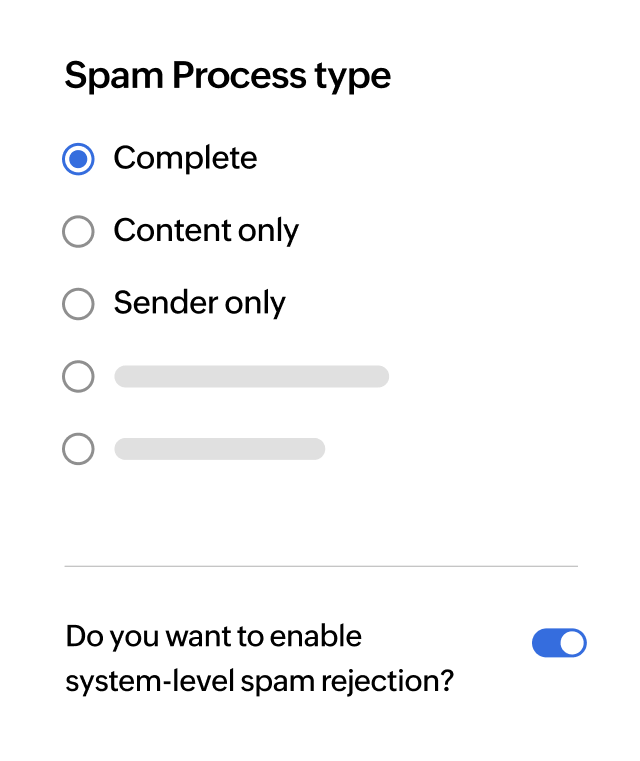The width and height of the screenshot is (640, 761).
Task: Select the Sender only radio button
Action: click(78, 304)
